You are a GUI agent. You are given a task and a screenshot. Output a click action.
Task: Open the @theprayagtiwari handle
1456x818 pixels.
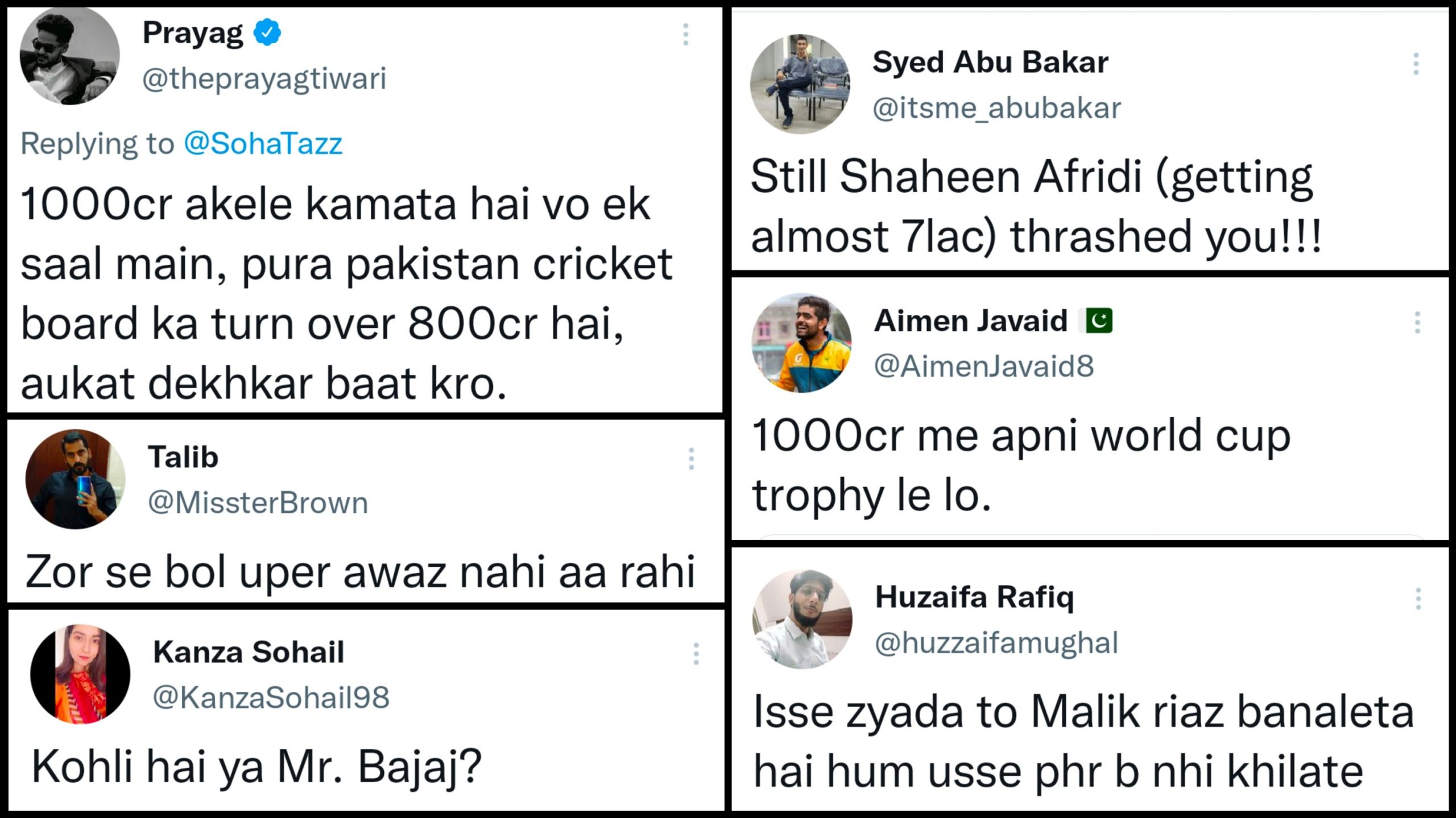264,78
